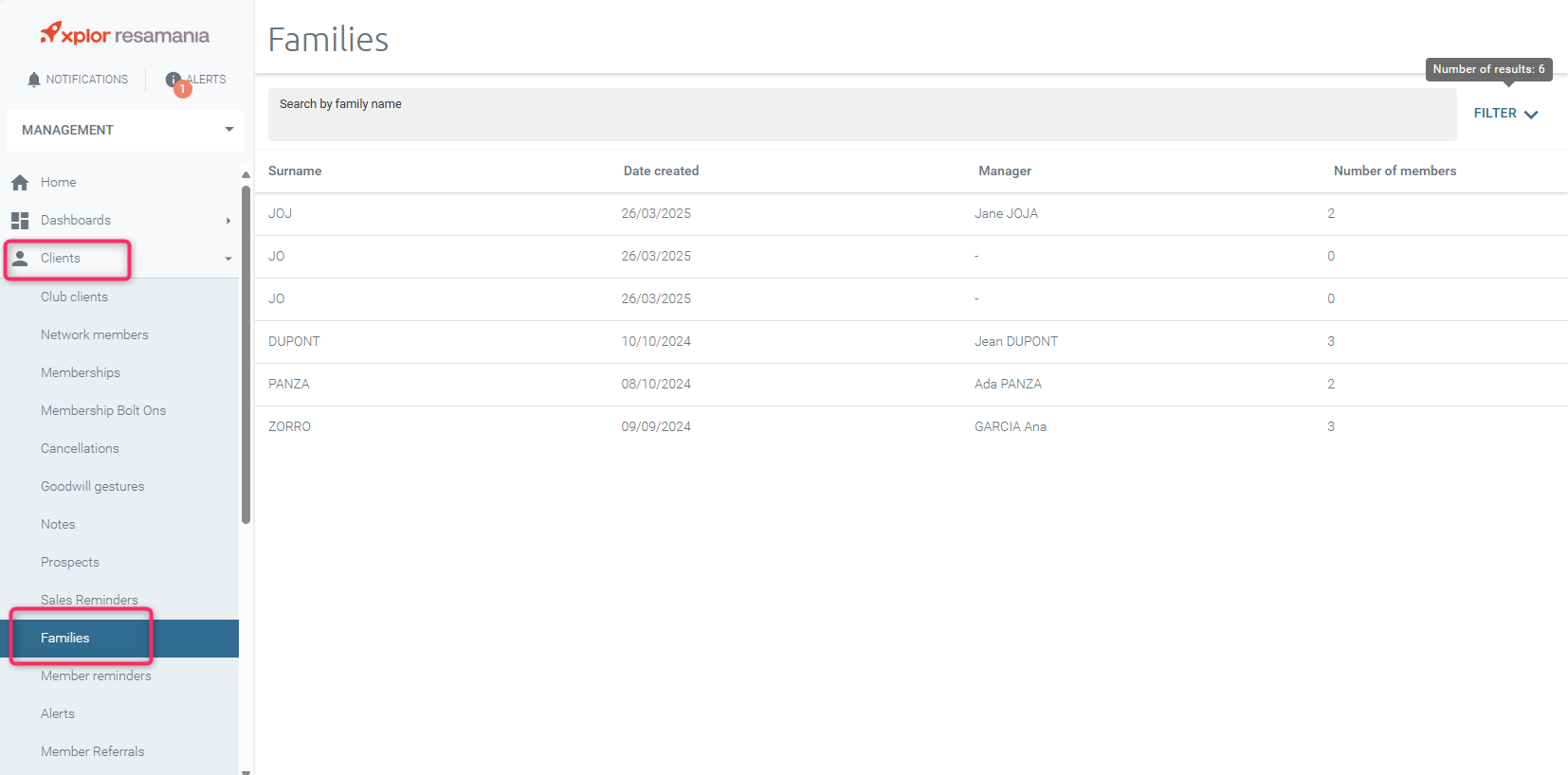Click the sidebar scroll up arrow

point(246,174)
